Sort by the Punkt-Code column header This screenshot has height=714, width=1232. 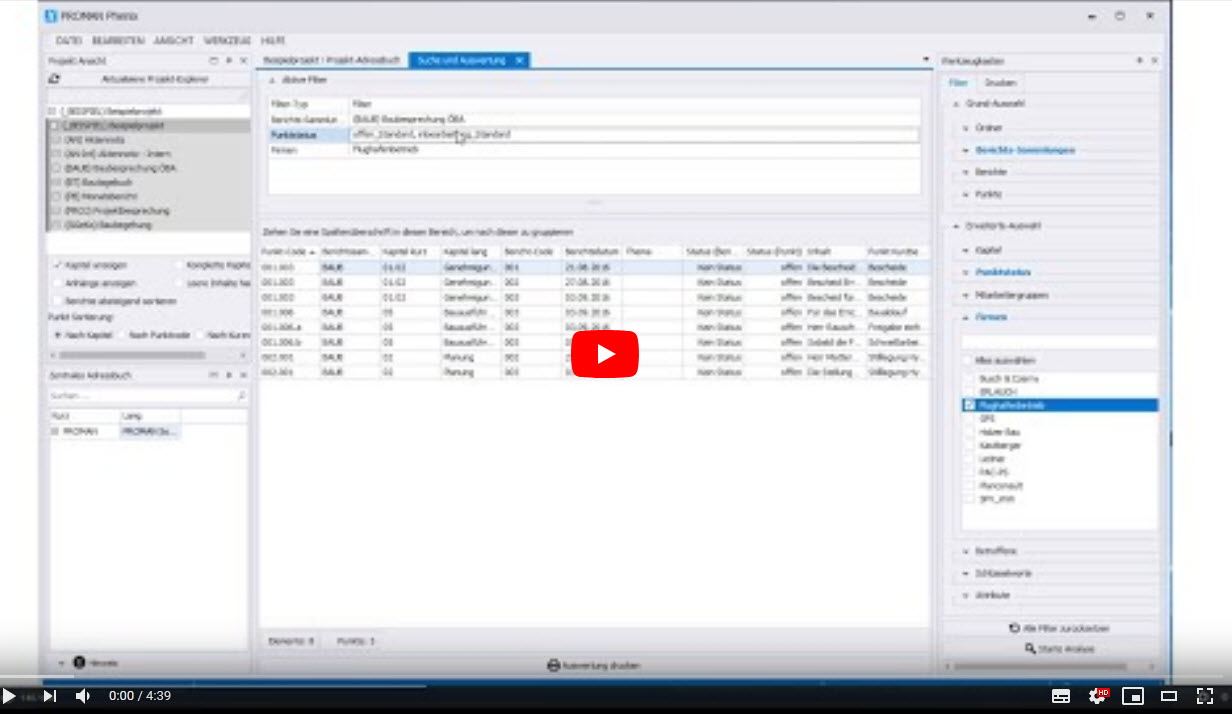289,252
